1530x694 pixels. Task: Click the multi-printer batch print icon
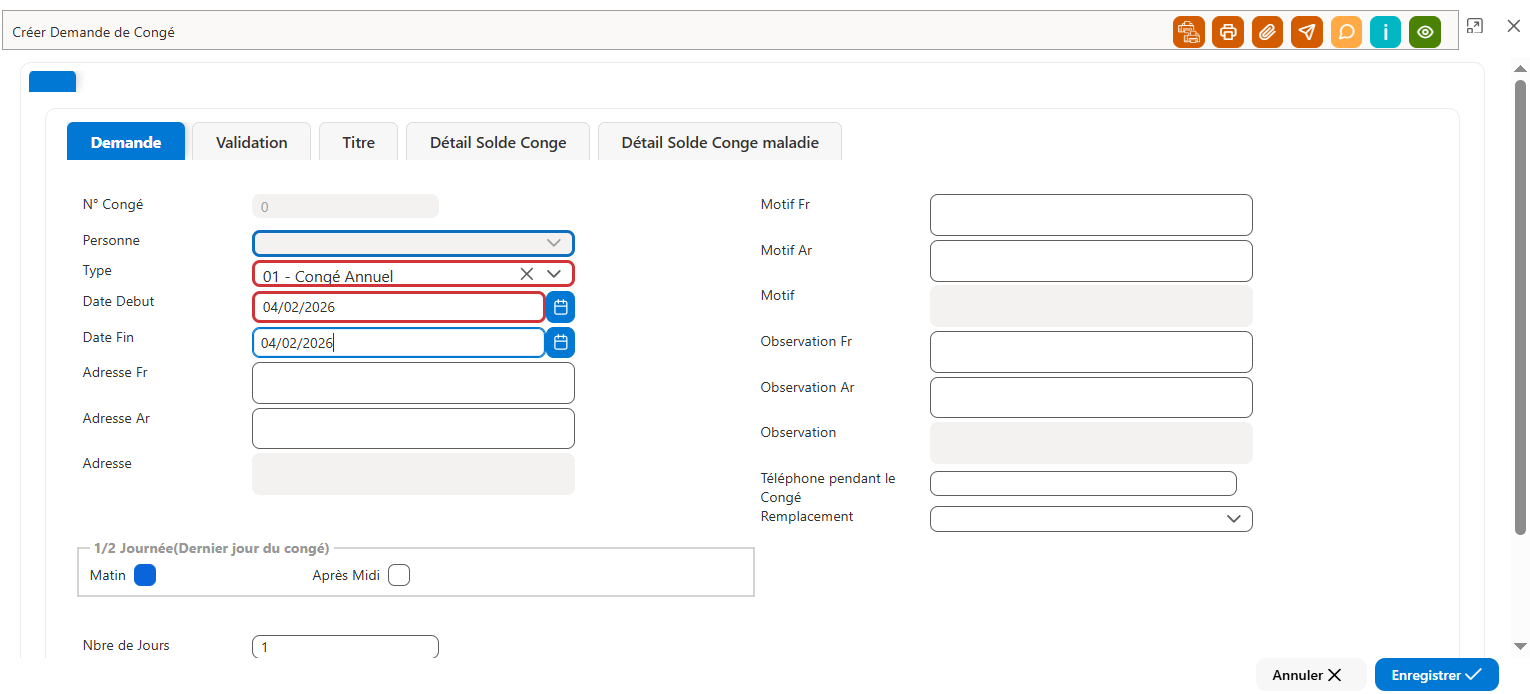[x=1189, y=32]
